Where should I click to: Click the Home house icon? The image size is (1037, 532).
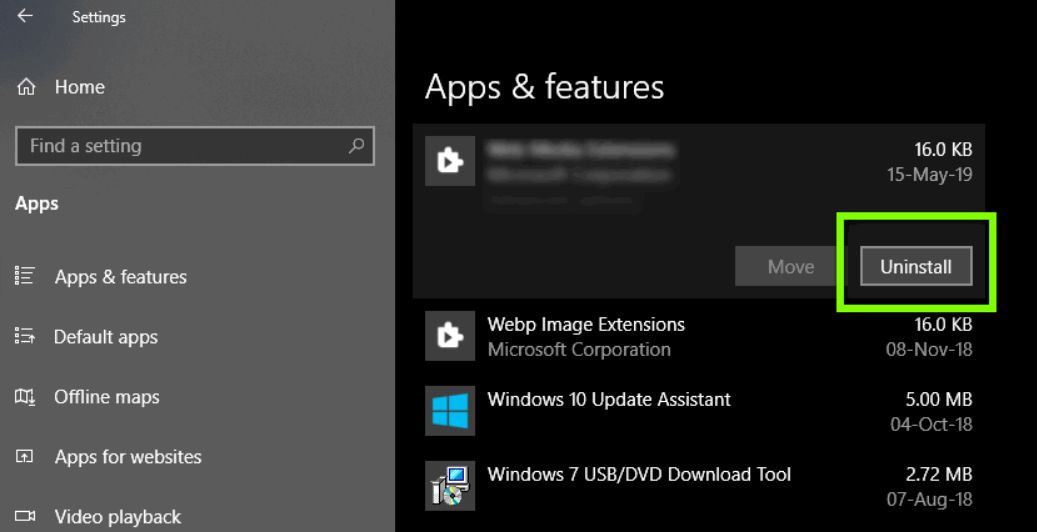click(x=26, y=87)
